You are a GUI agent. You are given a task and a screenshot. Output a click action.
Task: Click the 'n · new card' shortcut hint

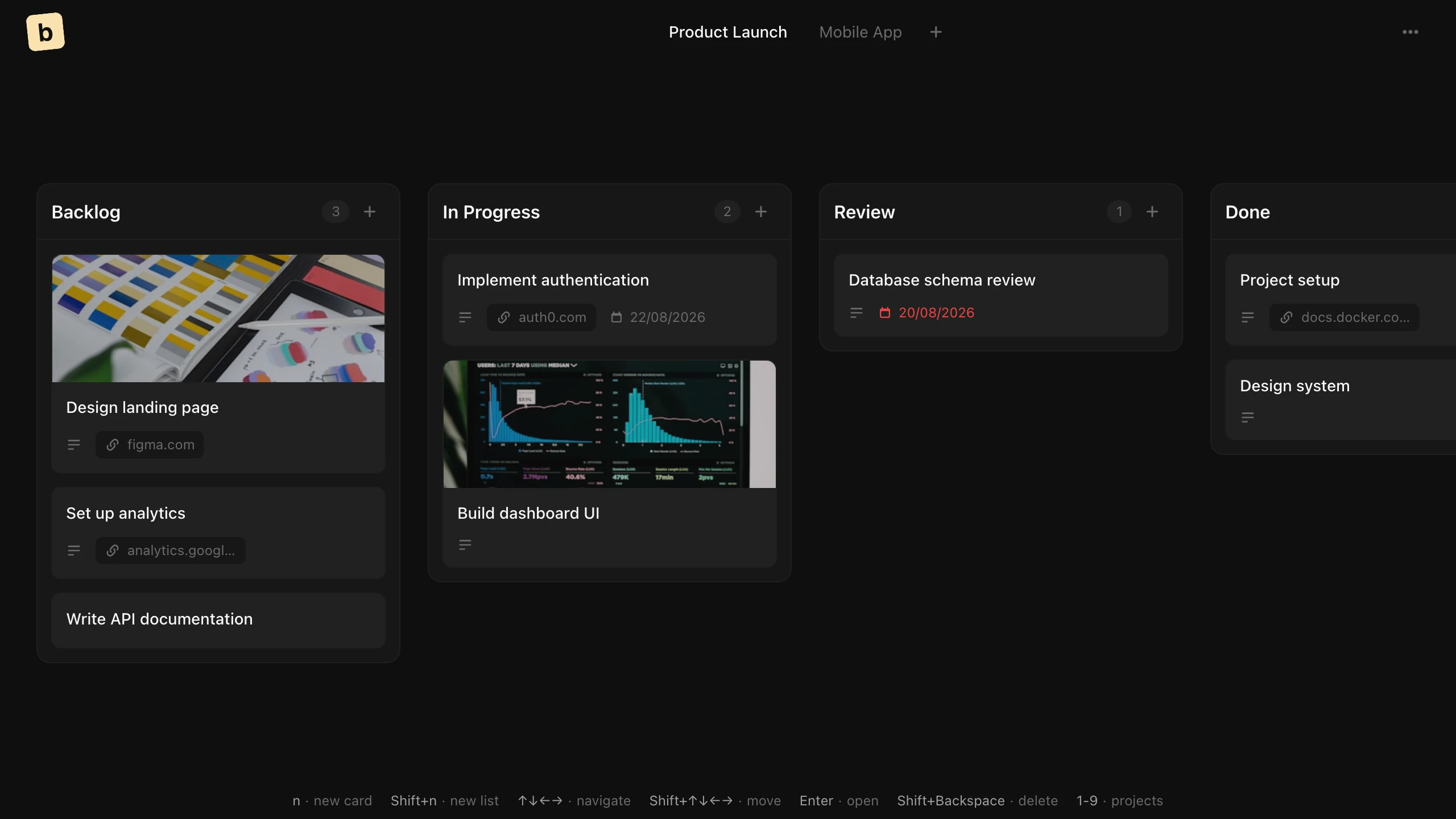(332, 801)
